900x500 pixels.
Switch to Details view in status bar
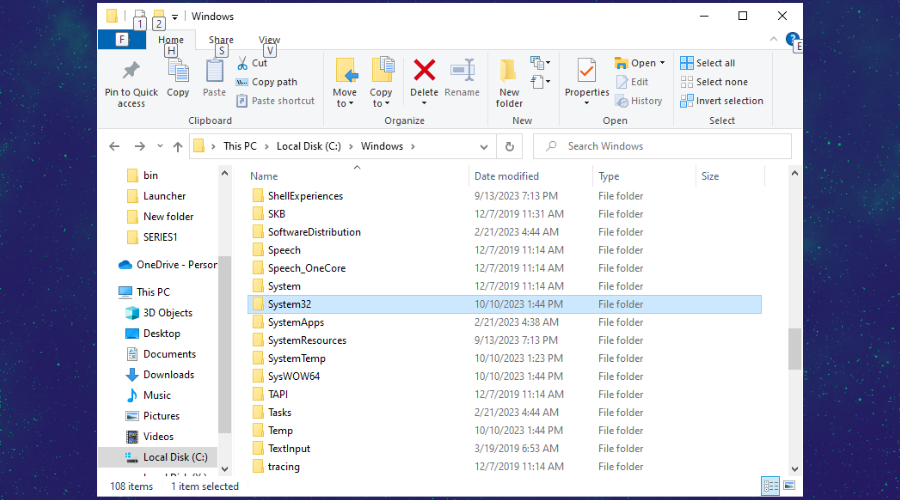pos(770,486)
